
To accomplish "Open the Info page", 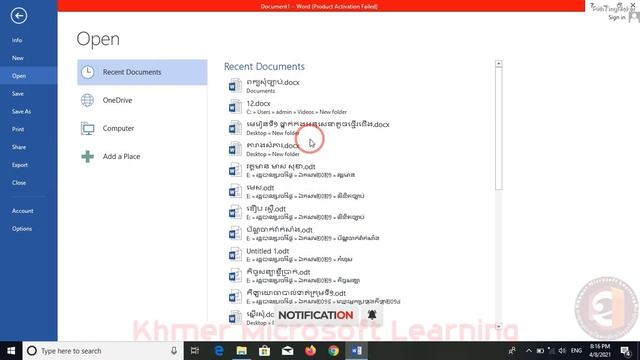I will coord(17,40).
